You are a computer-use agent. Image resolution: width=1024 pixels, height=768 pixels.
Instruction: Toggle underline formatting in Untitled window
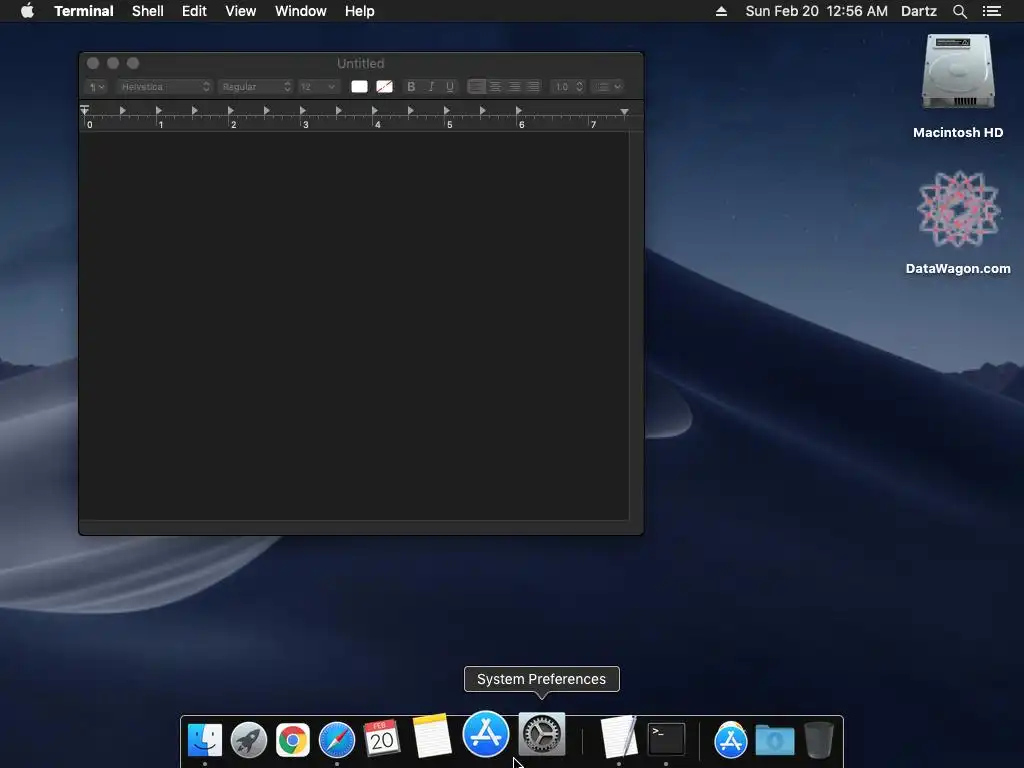[x=449, y=86]
